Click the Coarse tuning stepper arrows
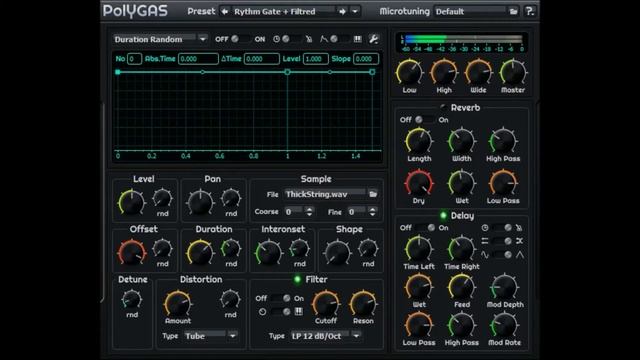The width and height of the screenshot is (640, 360). click(309, 211)
